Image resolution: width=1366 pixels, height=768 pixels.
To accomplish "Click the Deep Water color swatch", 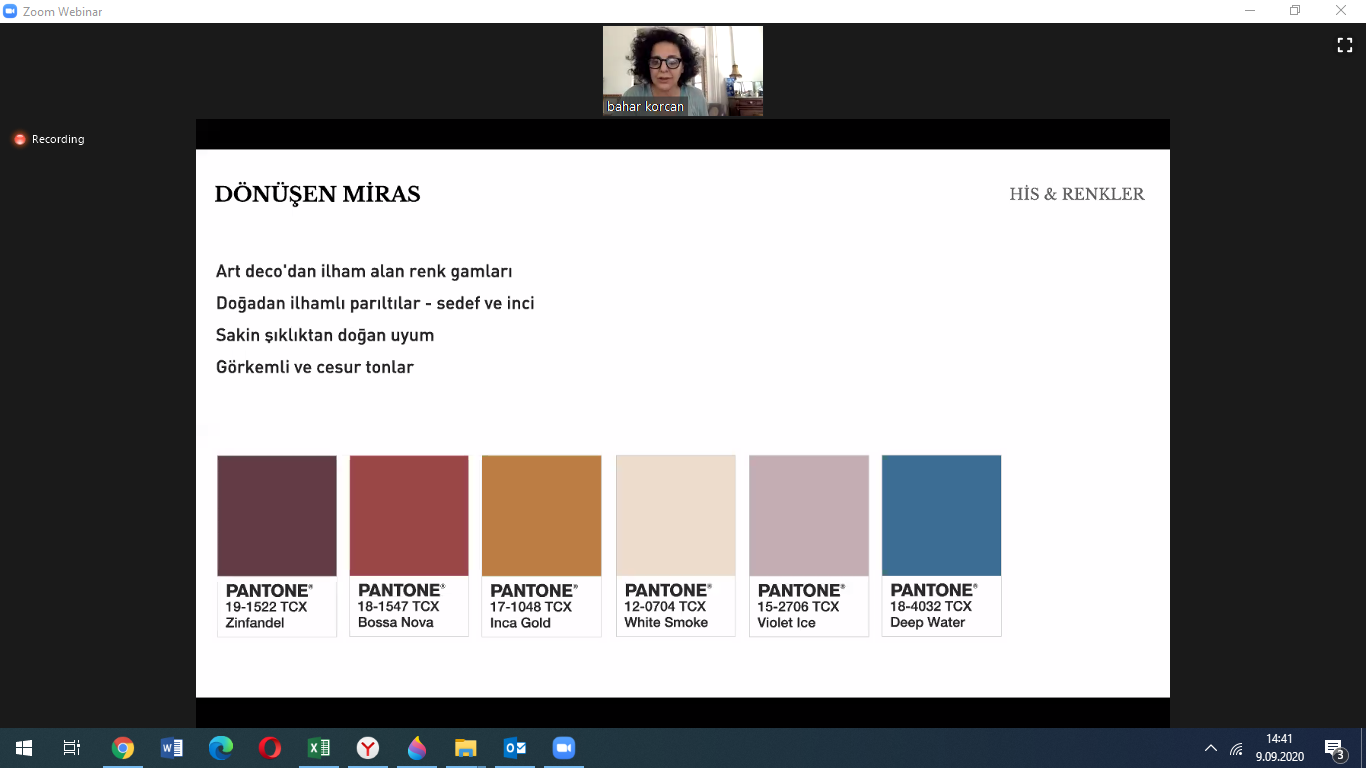I will click(941, 516).
